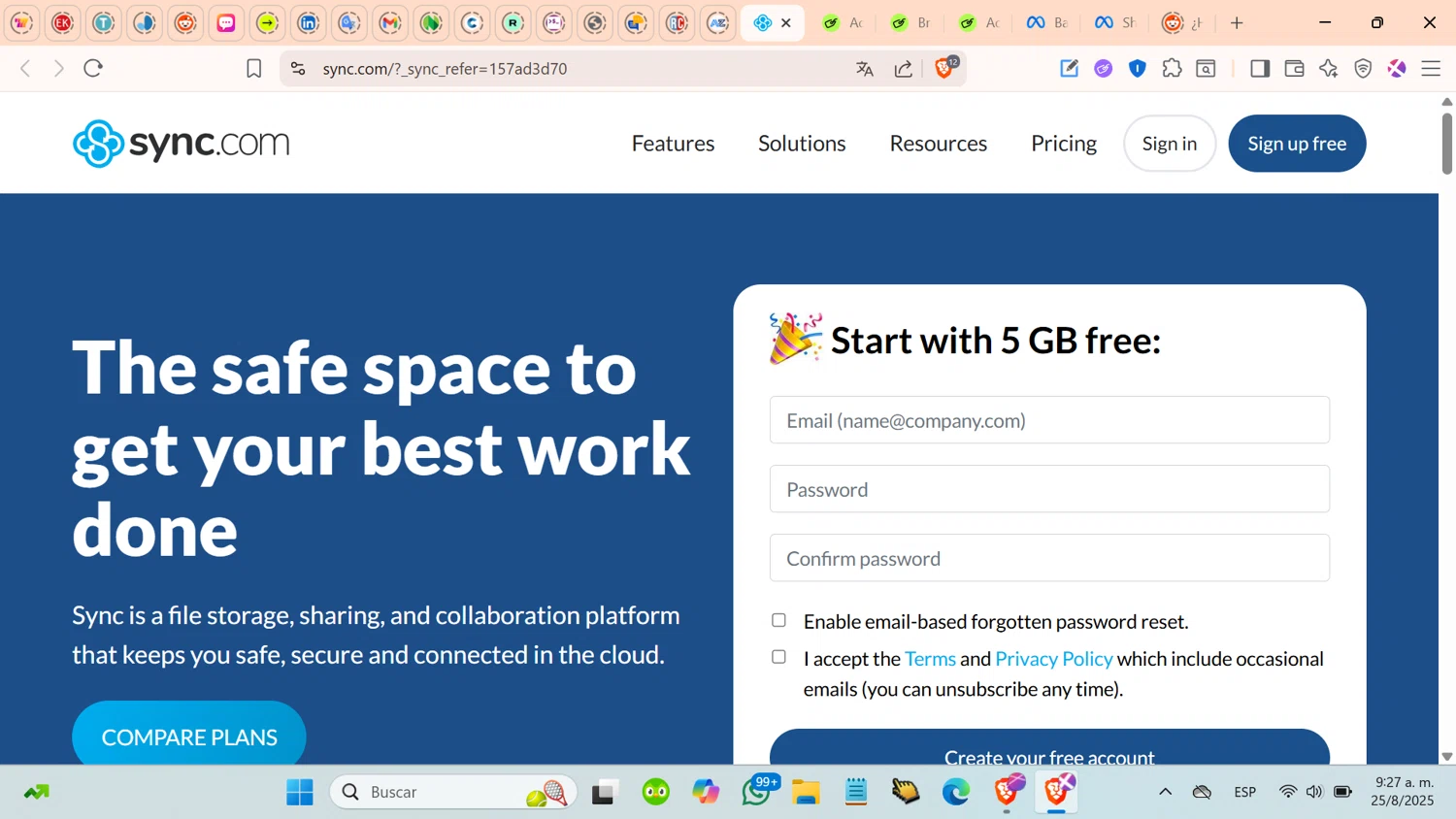Go back to previous page
The height and width of the screenshot is (819, 1456).
(26, 69)
